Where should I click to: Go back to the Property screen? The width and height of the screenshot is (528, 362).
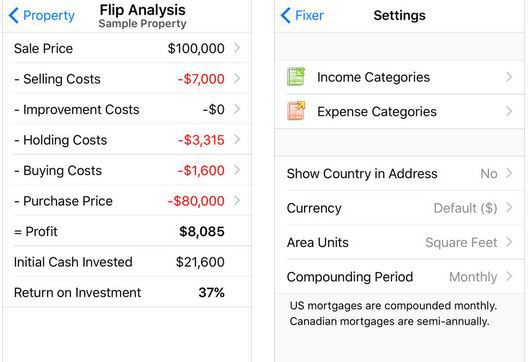point(41,15)
